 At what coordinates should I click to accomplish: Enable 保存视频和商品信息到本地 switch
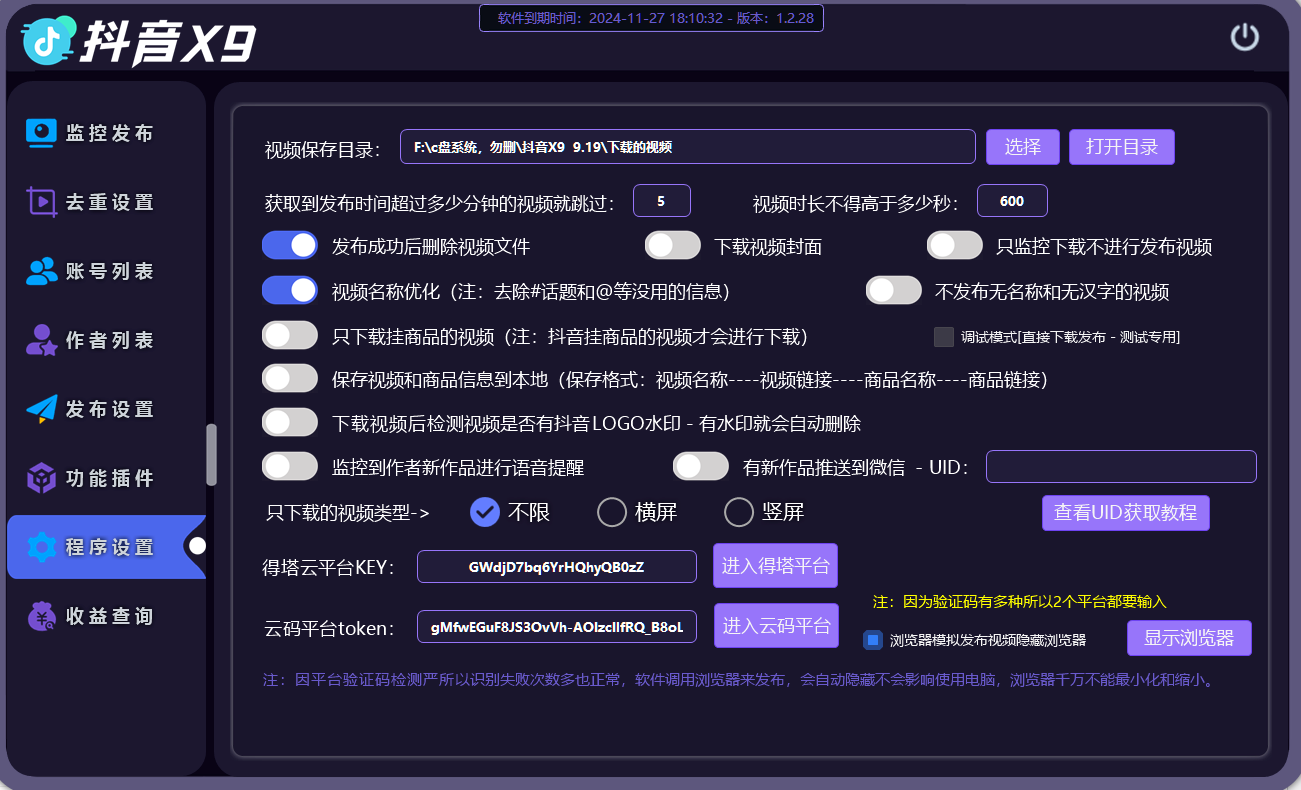click(x=290, y=378)
